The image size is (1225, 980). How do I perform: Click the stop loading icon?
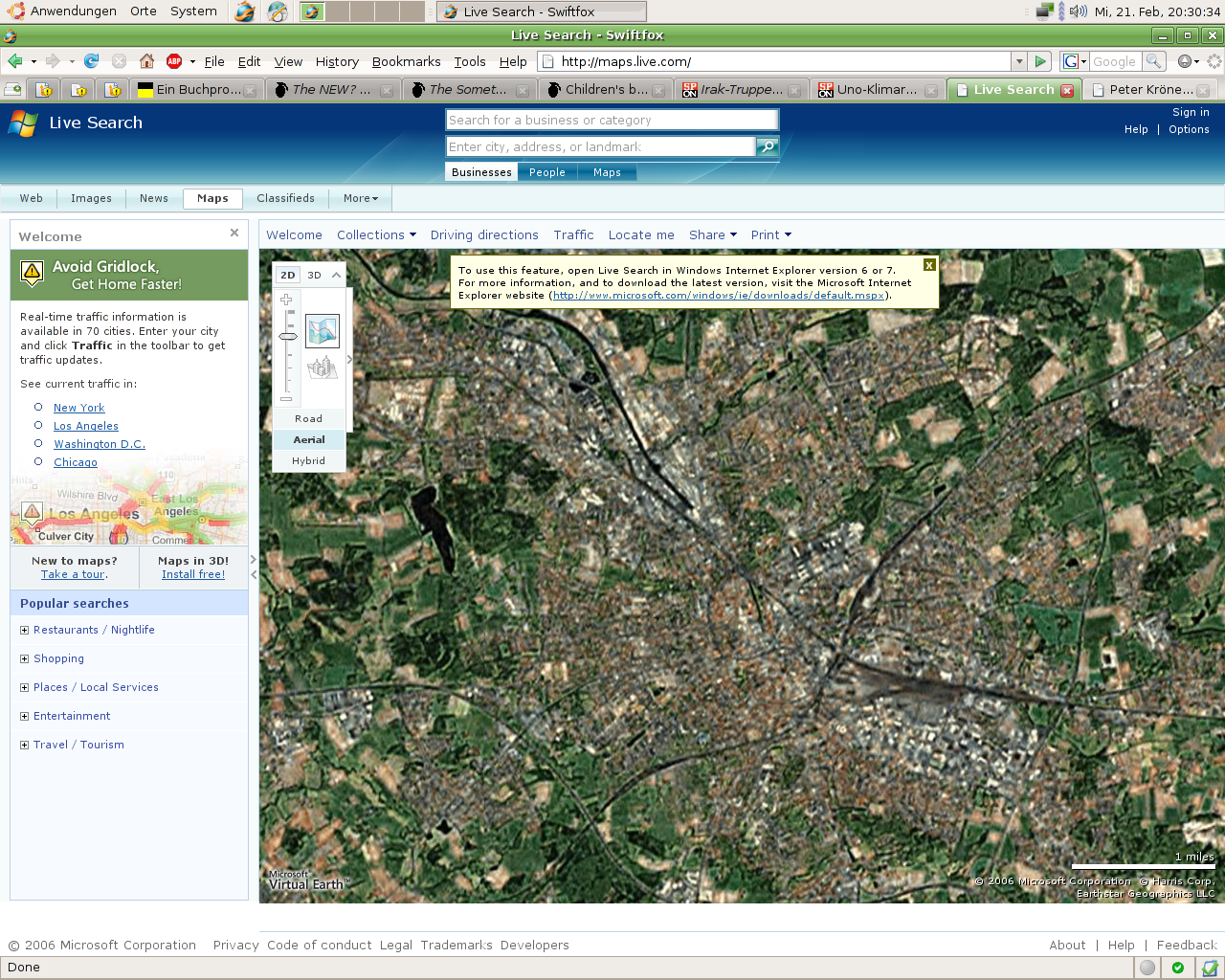click(x=119, y=61)
